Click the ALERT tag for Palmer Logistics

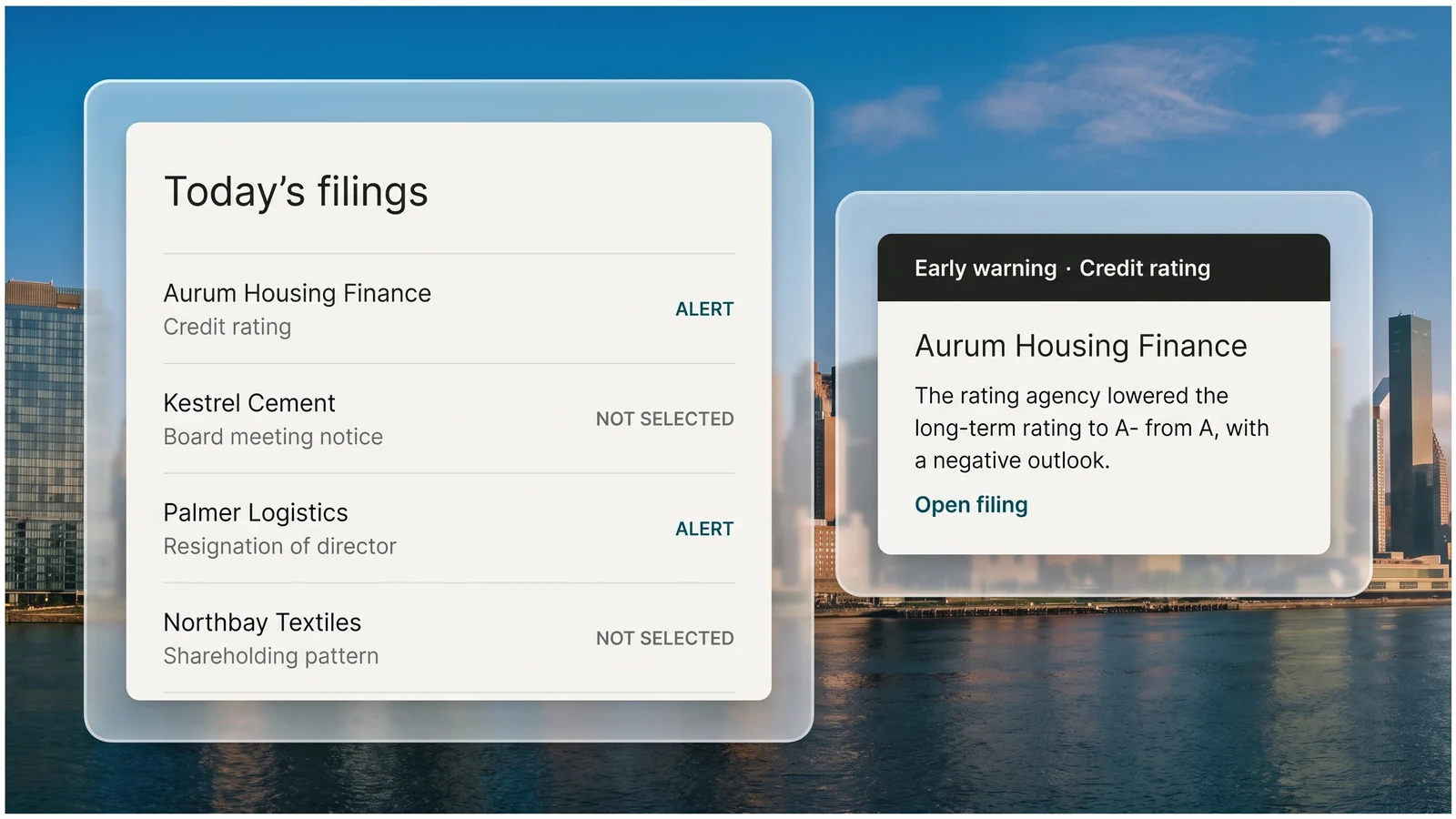coord(704,529)
